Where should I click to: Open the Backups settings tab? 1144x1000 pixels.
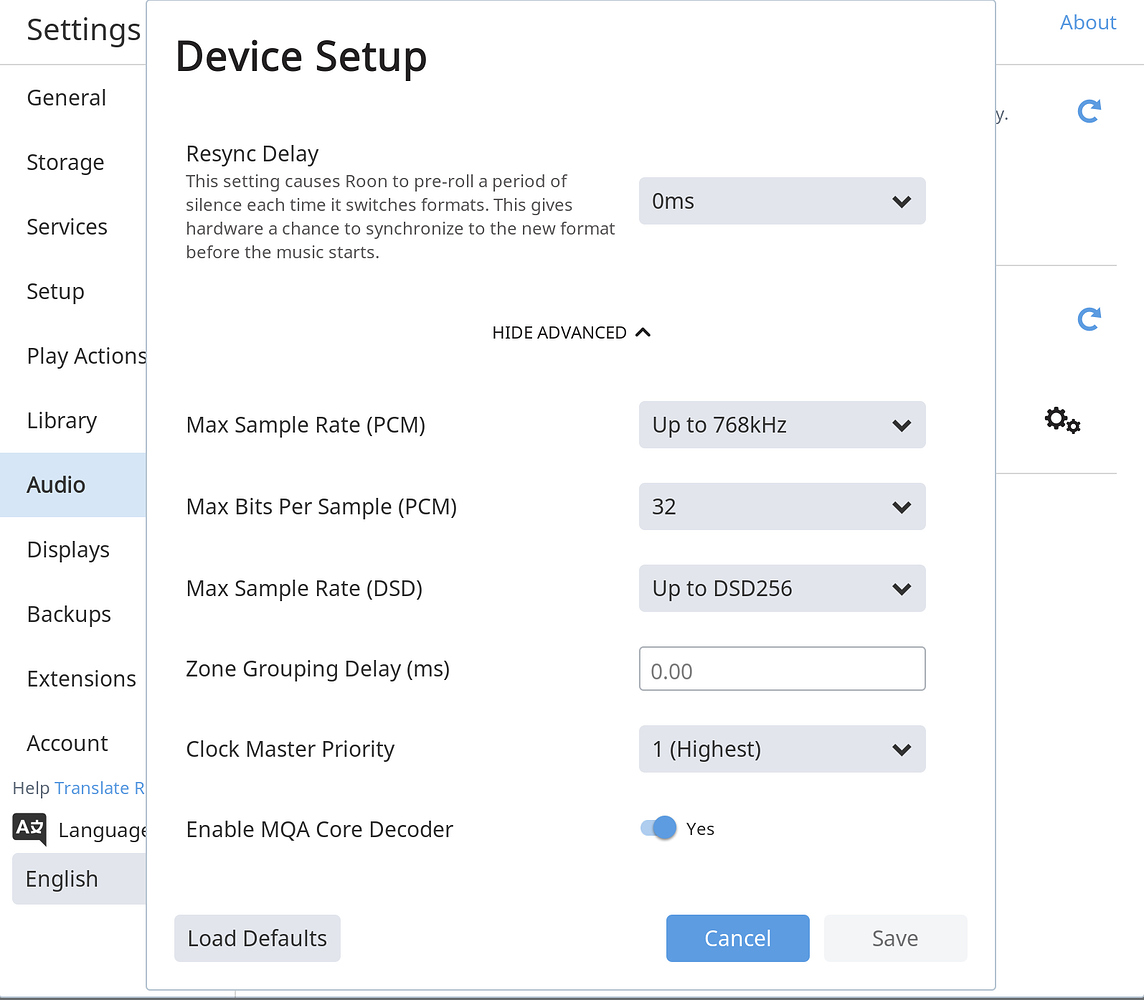tap(68, 614)
